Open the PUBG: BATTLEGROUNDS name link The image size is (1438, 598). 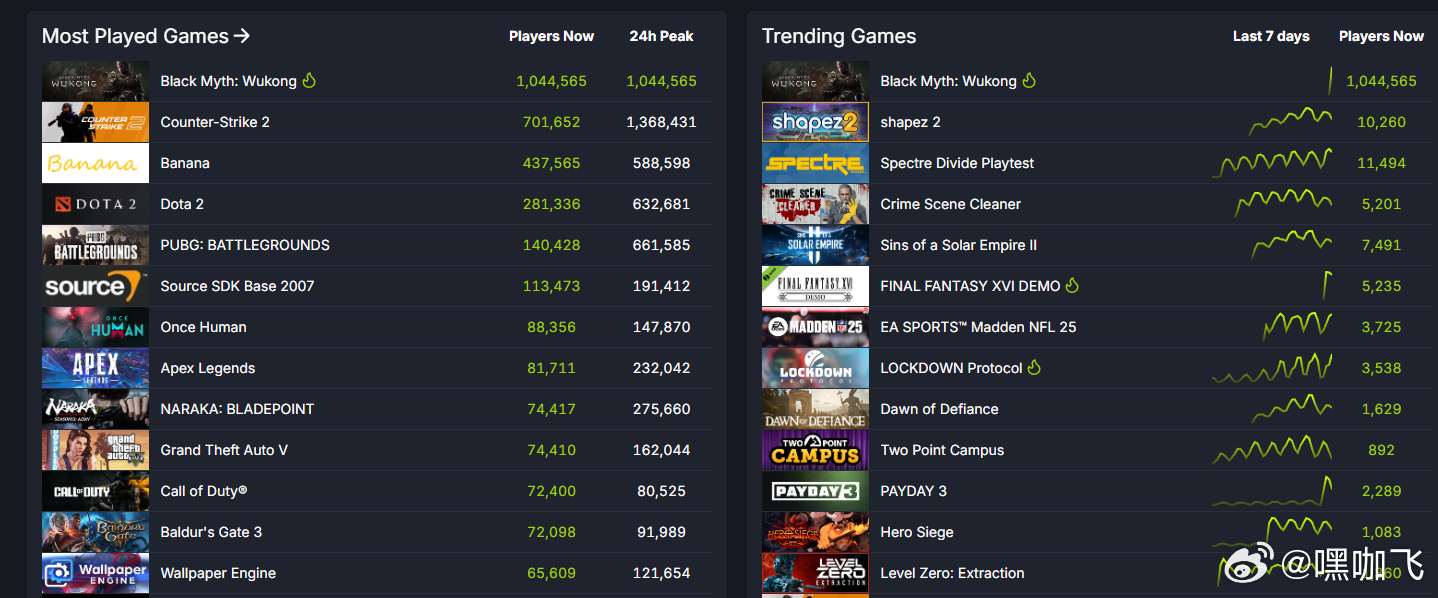tap(245, 245)
